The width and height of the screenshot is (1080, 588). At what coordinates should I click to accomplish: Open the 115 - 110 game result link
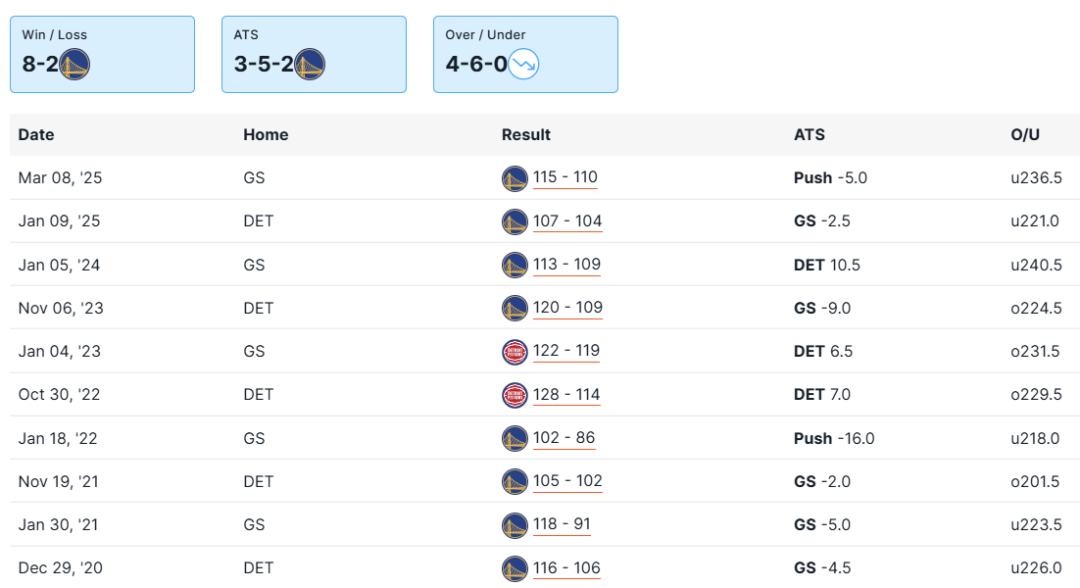565,178
